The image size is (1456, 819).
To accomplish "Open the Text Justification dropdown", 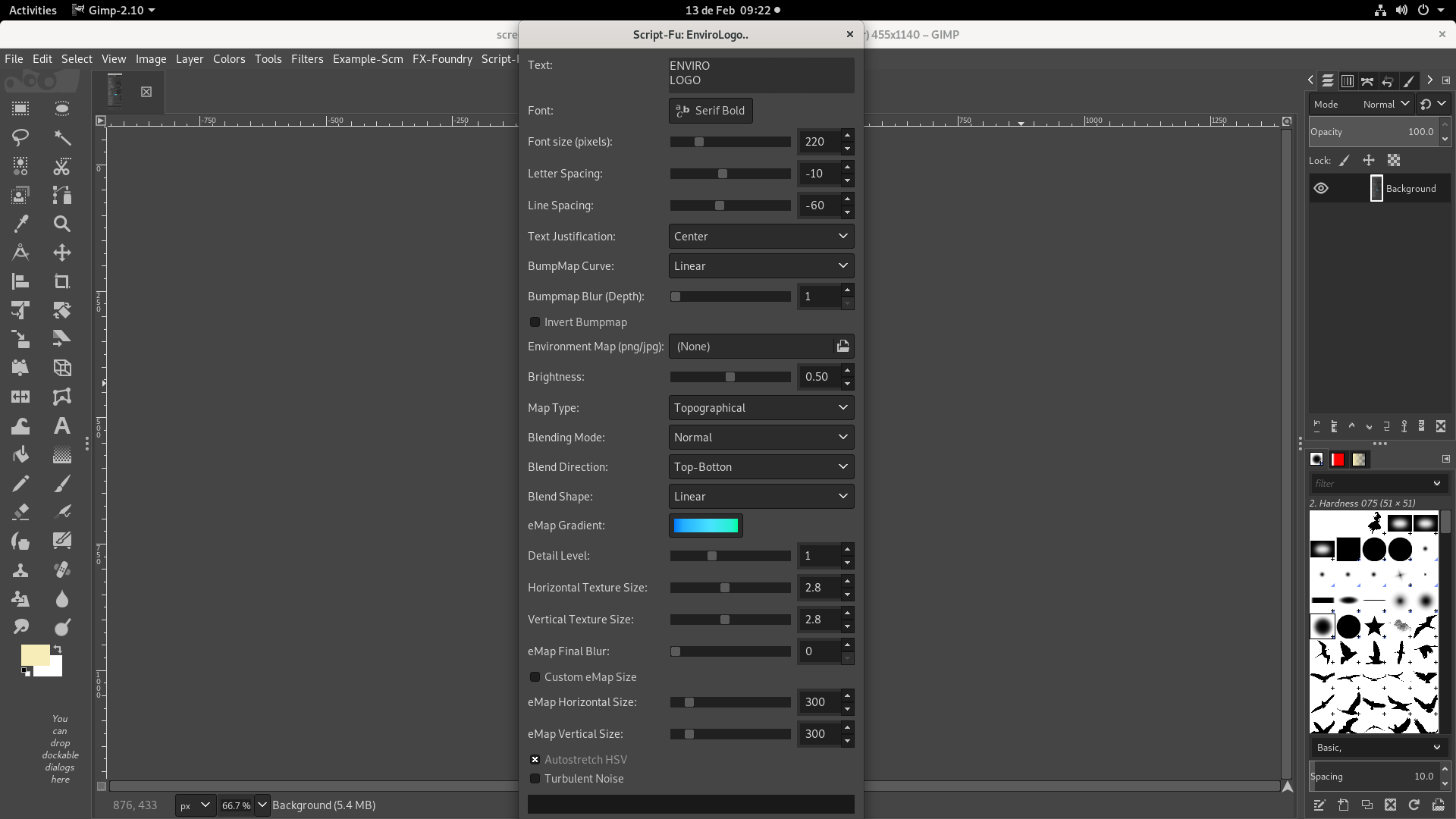I will click(761, 237).
